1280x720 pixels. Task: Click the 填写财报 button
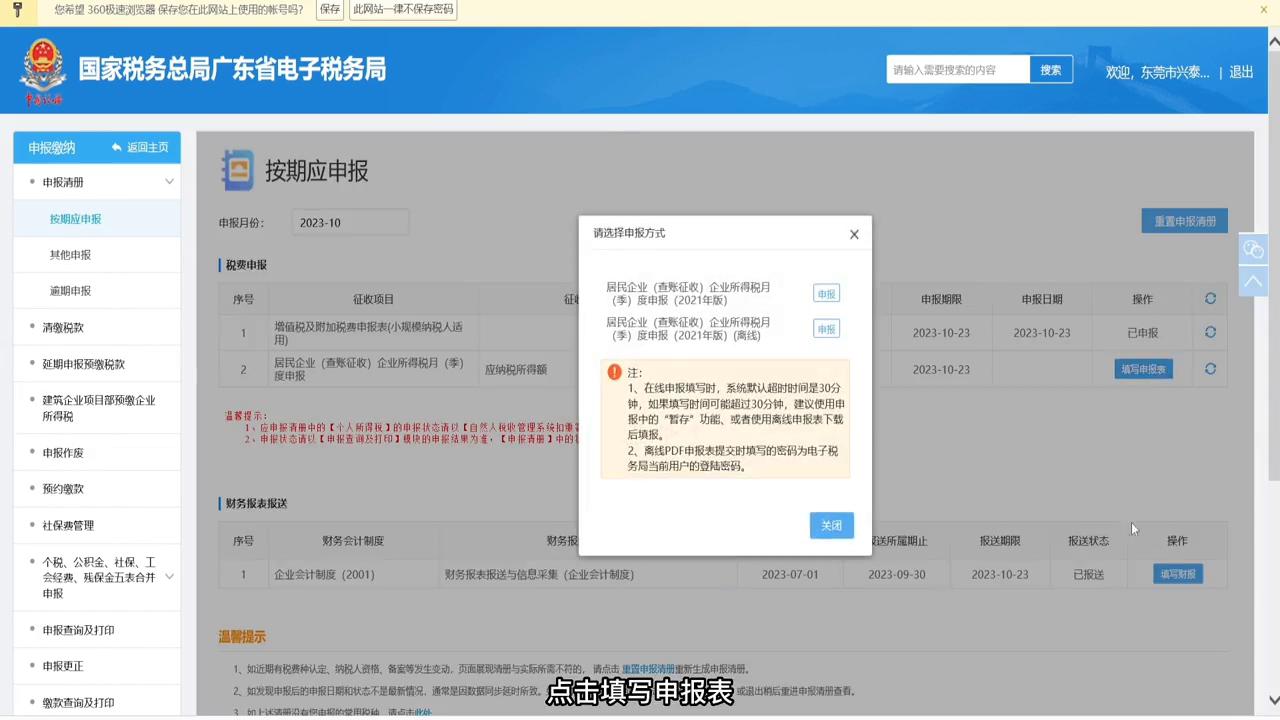coord(1177,574)
